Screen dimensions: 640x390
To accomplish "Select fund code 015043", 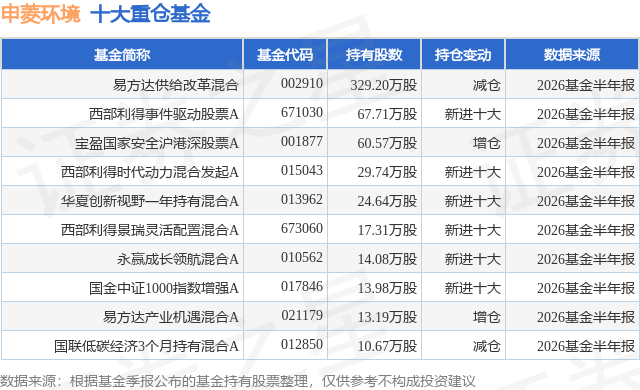I will (x=302, y=171).
